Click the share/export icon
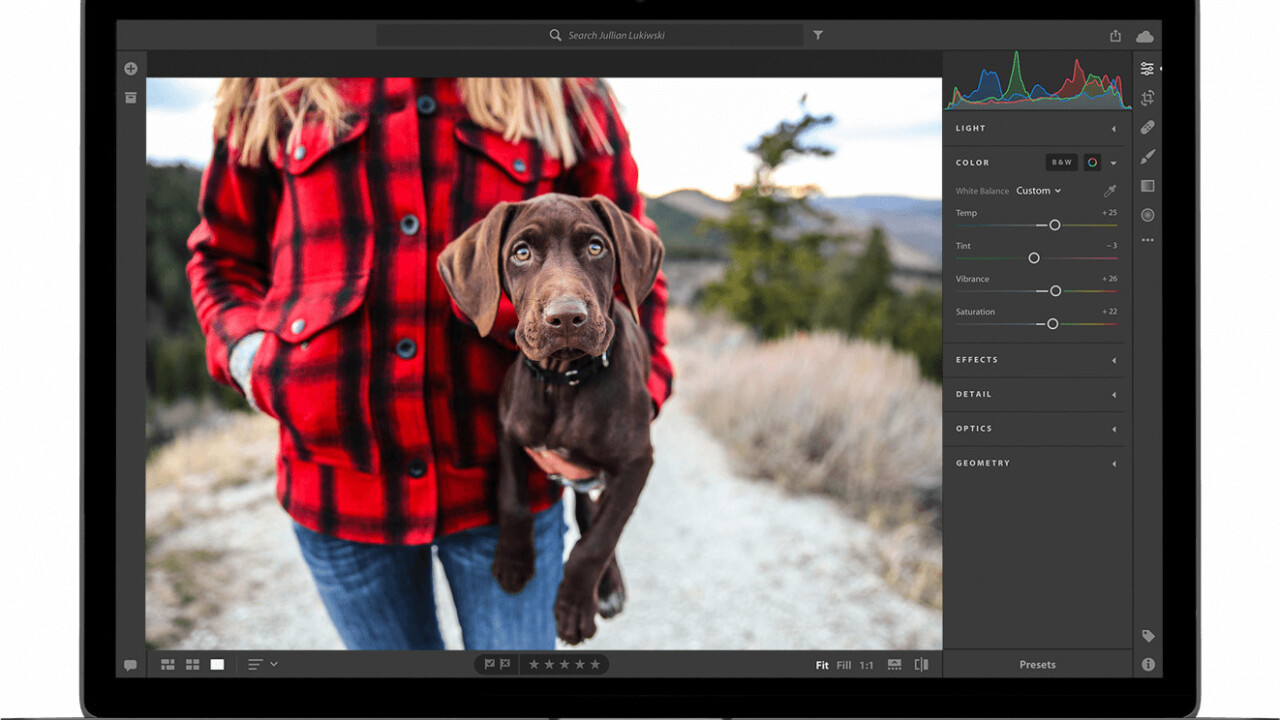1280x720 pixels. (x=1115, y=36)
